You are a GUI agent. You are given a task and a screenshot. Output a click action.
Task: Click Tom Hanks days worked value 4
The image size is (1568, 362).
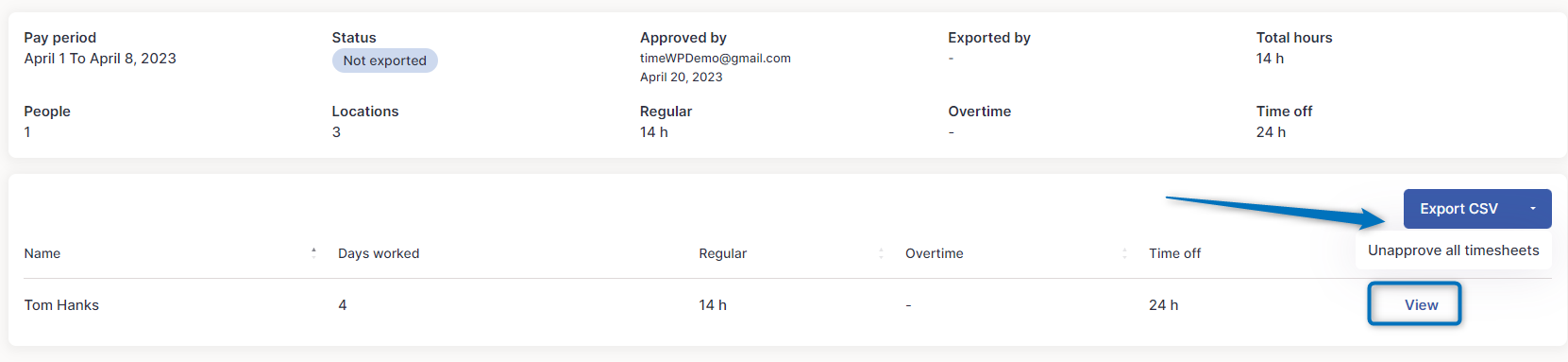[343, 305]
